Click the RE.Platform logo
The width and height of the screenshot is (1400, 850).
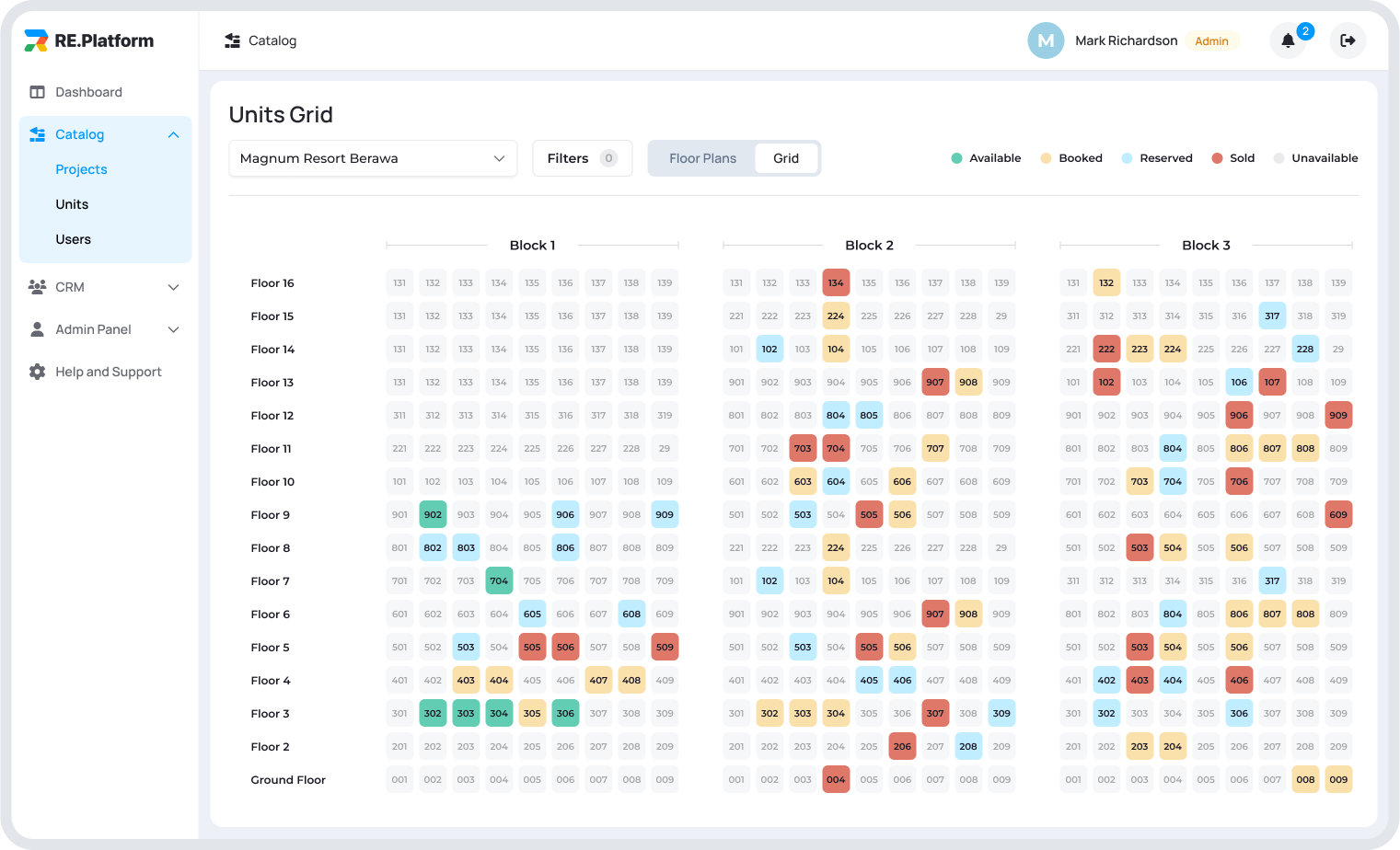[x=89, y=40]
